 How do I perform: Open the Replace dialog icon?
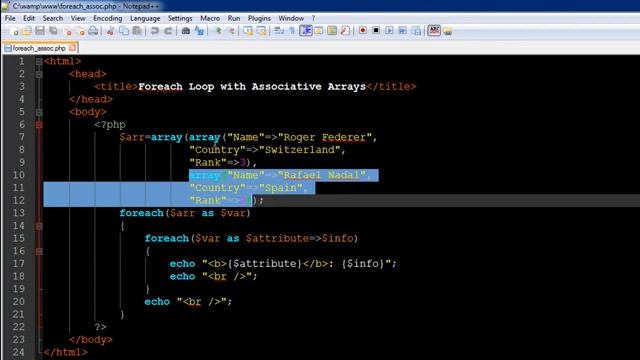click(x=199, y=31)
